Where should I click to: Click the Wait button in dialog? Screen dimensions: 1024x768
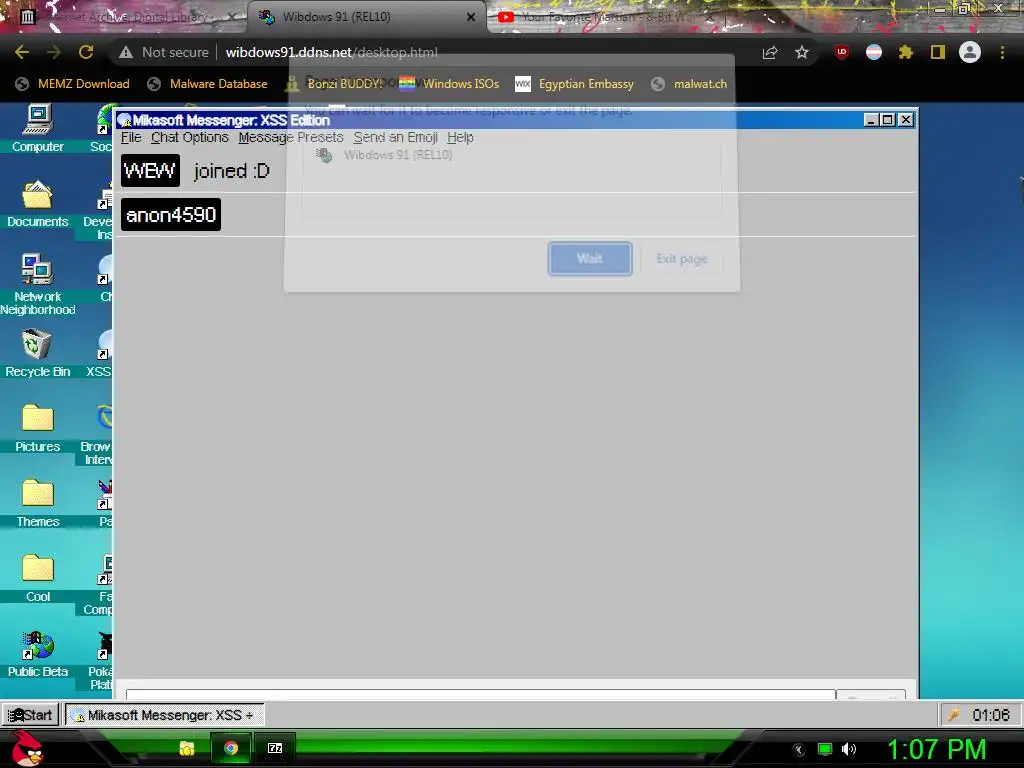590,259
